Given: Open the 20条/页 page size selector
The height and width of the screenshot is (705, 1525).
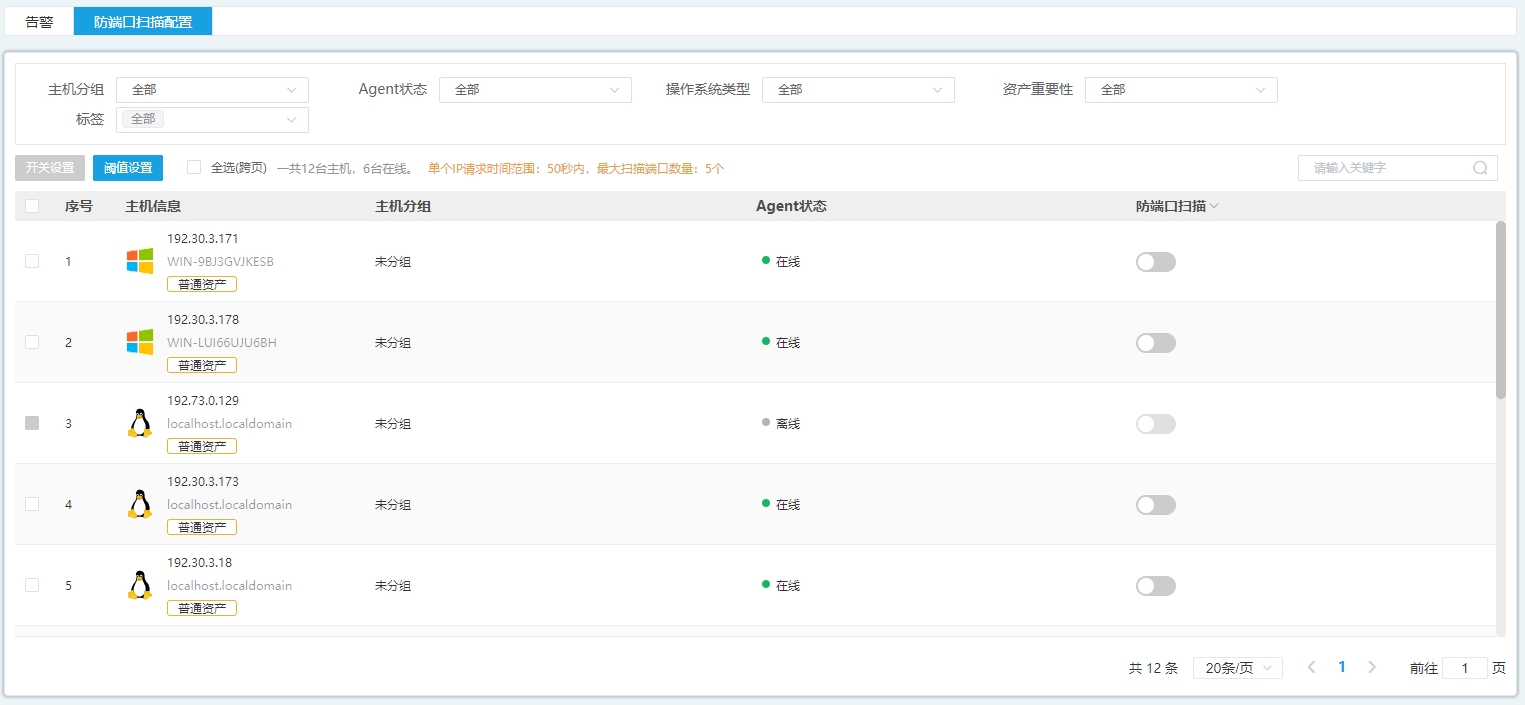Looking at the screenshot, I should point(1237,668).
